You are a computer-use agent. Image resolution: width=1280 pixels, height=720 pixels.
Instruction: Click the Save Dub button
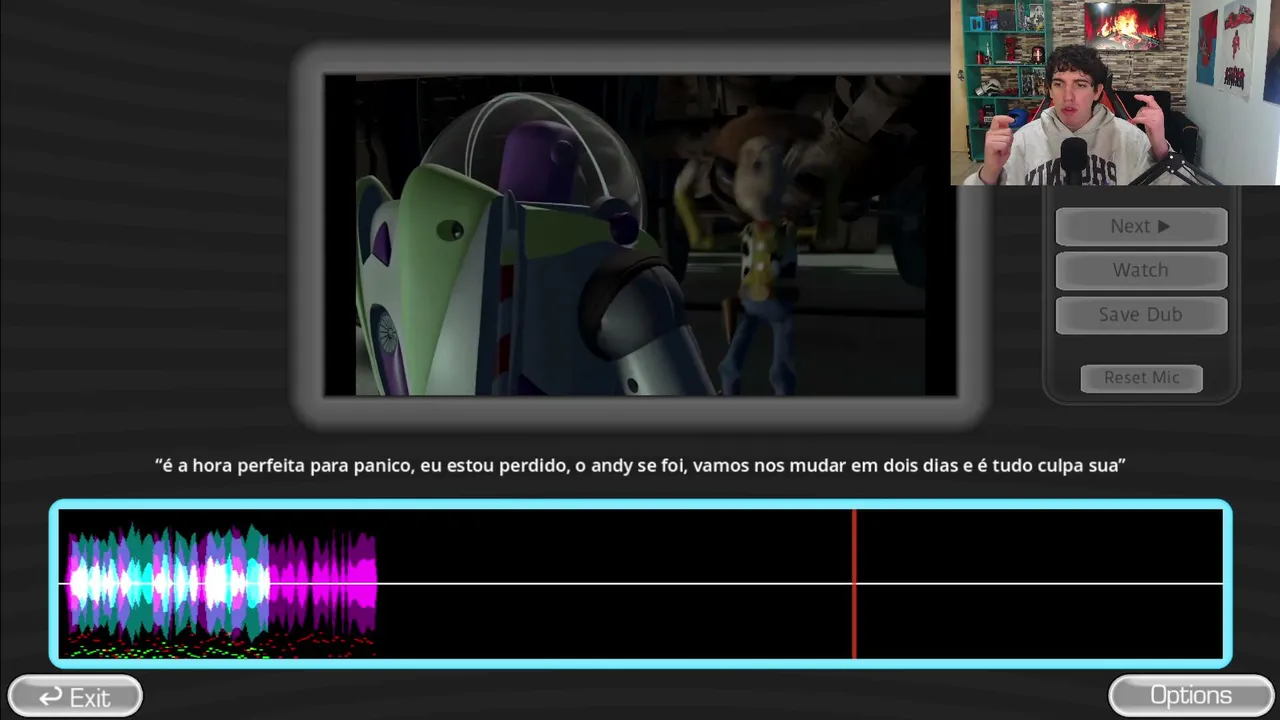click(x=1141, y=314)
